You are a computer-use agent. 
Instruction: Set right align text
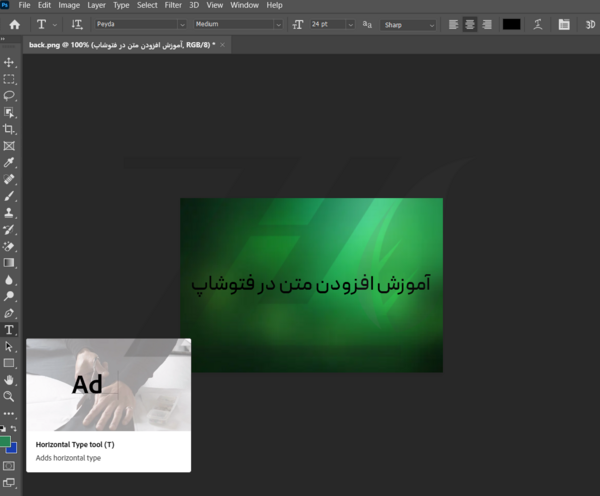tap(487, 24)
